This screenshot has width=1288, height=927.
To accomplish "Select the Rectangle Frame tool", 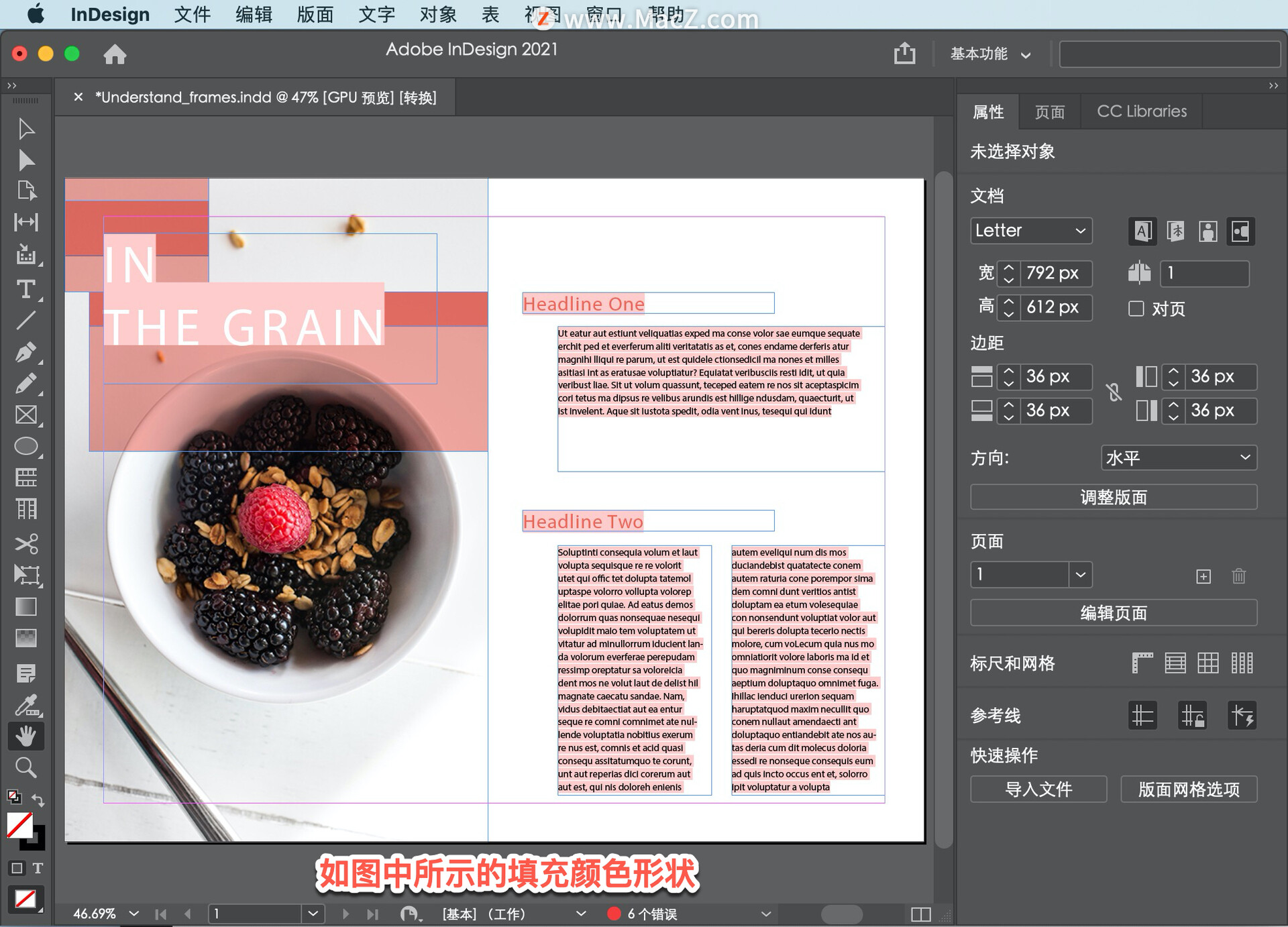I will (x=26, y=415).
